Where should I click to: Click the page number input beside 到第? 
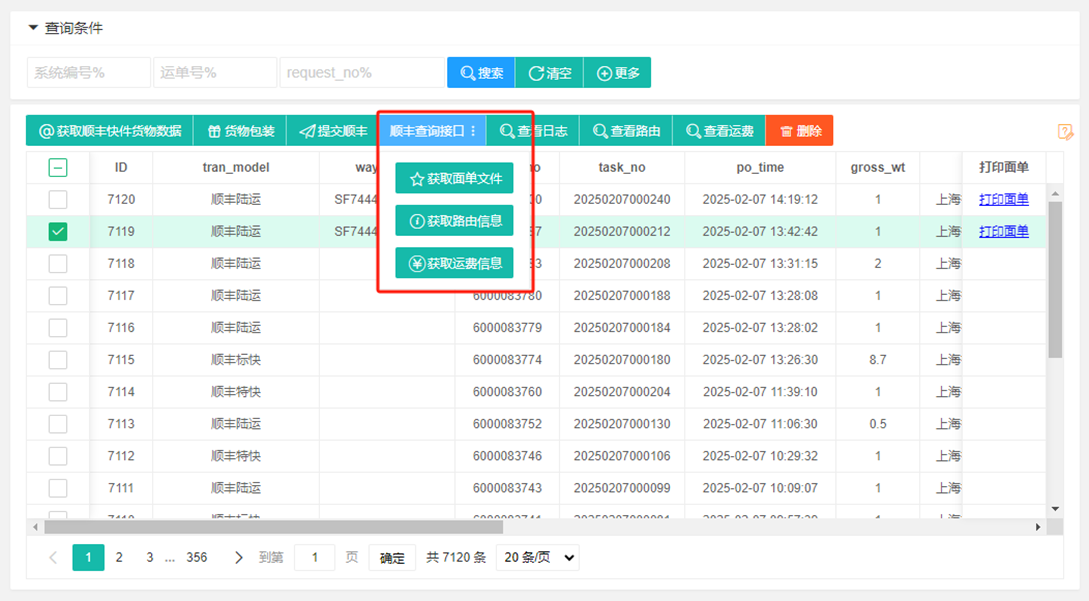[314, 557]
